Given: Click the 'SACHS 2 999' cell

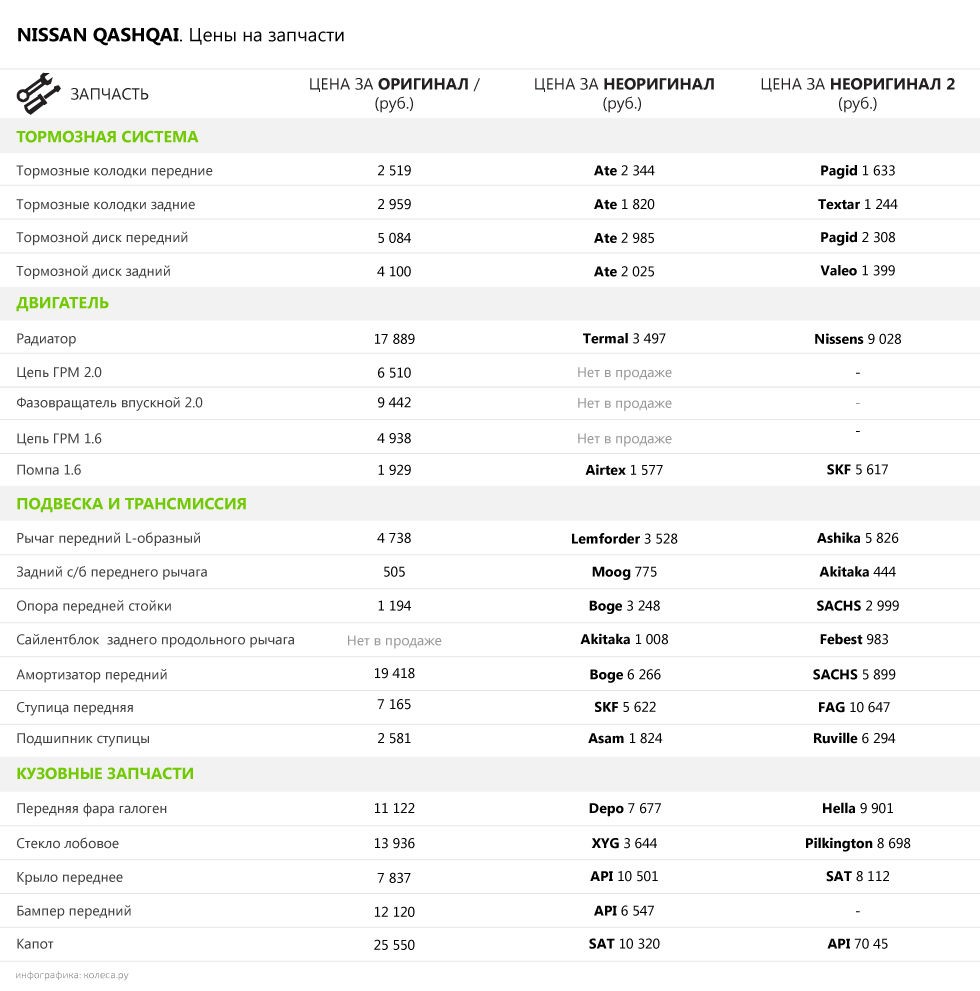Looking at the screenshot, I should 857,606.
